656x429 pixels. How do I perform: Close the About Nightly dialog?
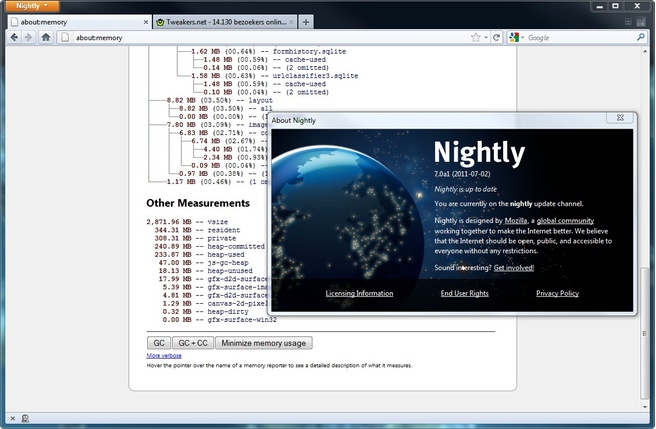click(x=620, y=118)
